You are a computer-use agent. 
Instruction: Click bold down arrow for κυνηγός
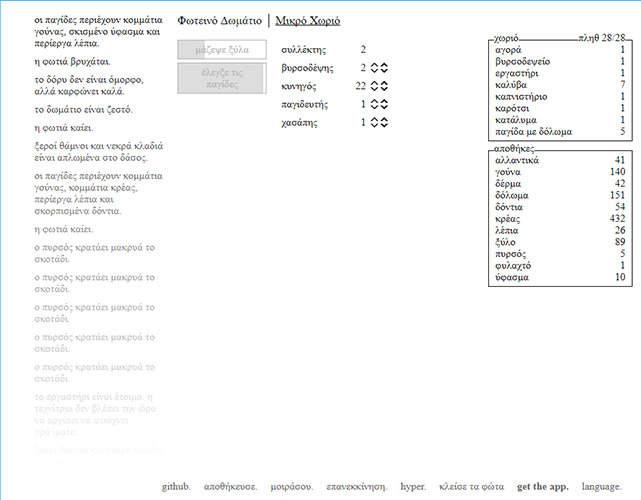pyautogui.click(x=384, y=89)
